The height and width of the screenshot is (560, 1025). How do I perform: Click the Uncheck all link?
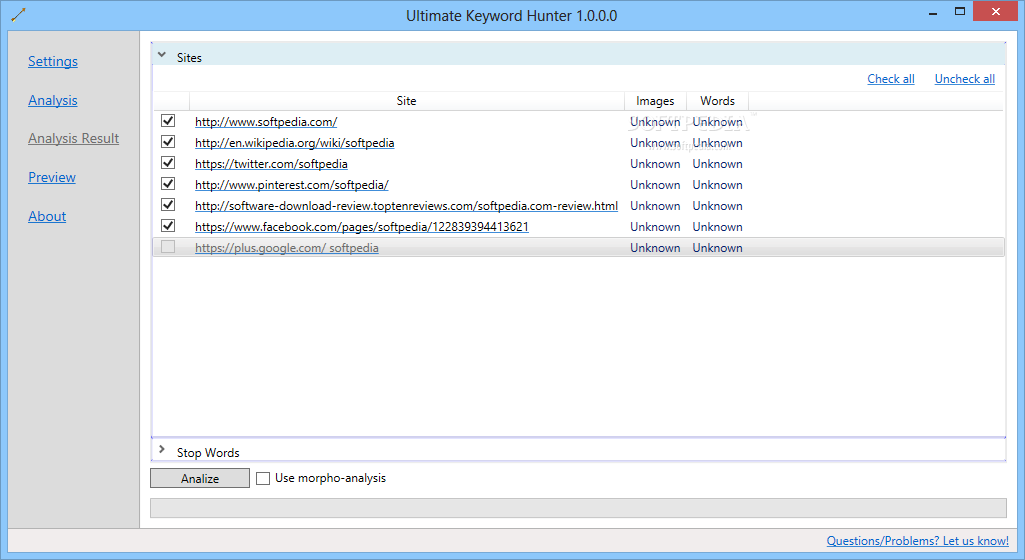[x=964, y=79]
